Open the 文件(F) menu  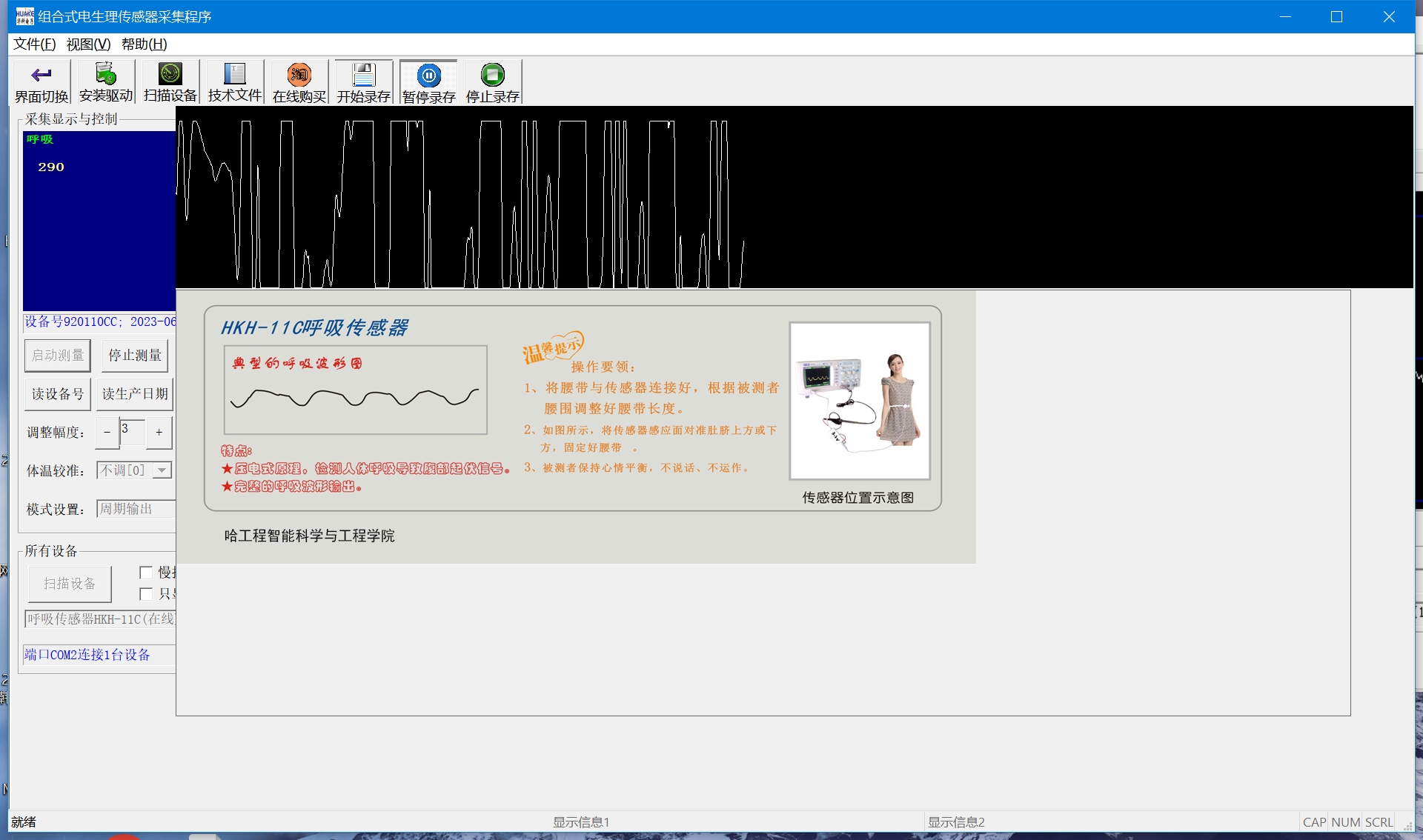(x=34, y=44)
